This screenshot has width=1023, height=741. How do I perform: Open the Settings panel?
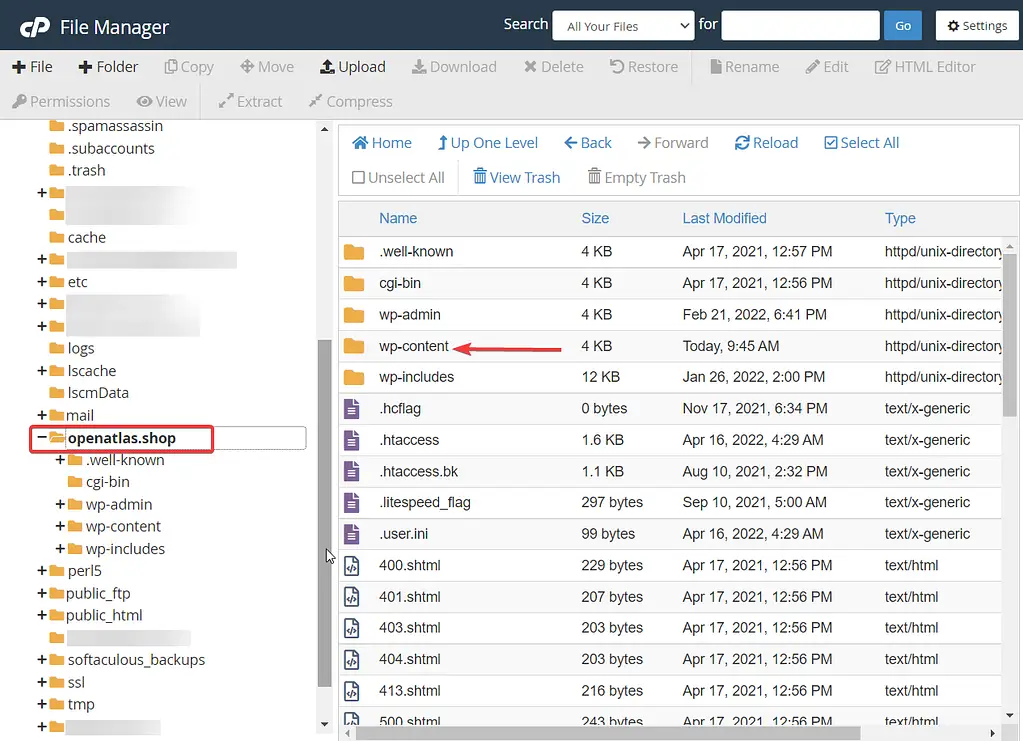point(976,25)
